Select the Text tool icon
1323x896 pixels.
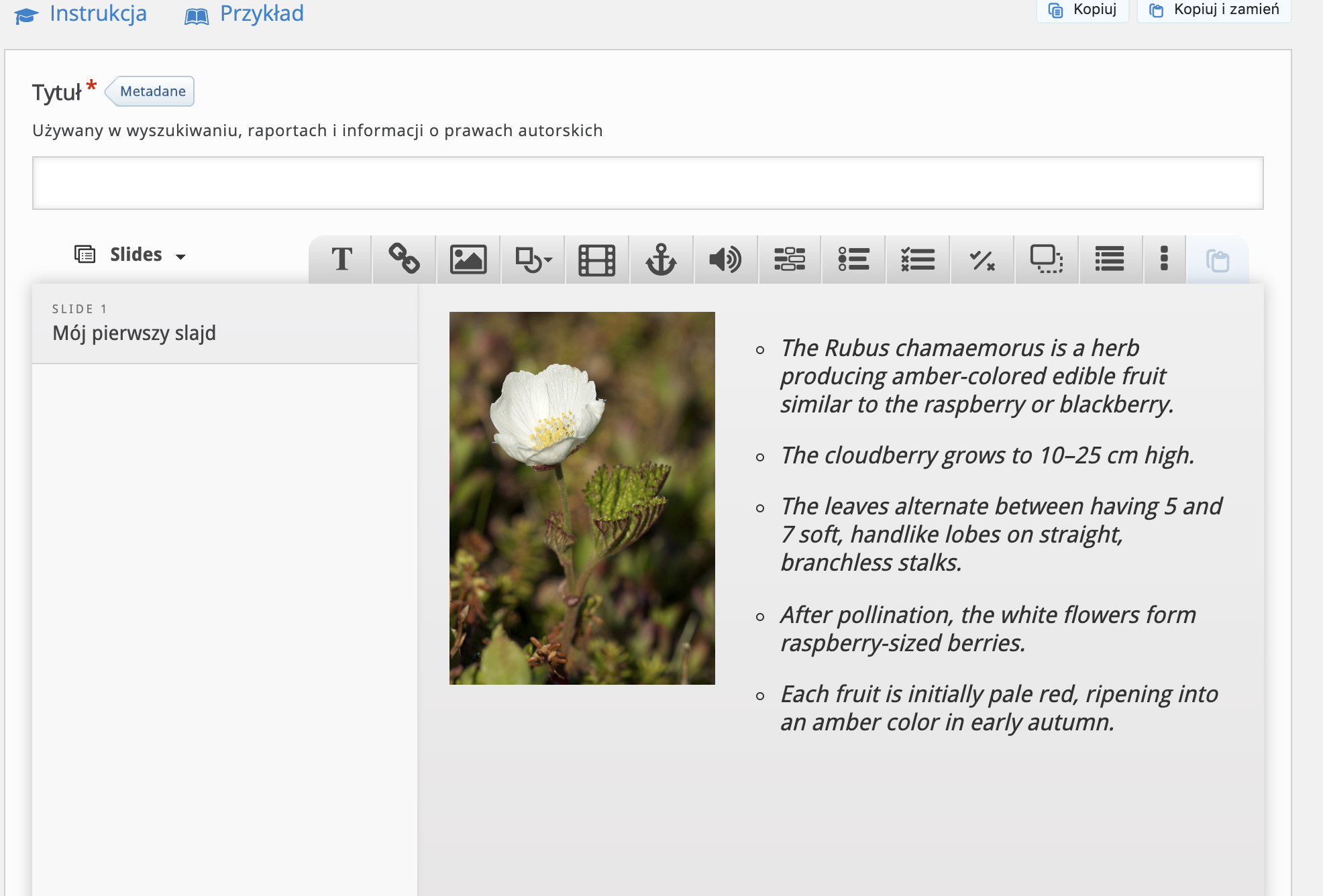pos(341,259)
